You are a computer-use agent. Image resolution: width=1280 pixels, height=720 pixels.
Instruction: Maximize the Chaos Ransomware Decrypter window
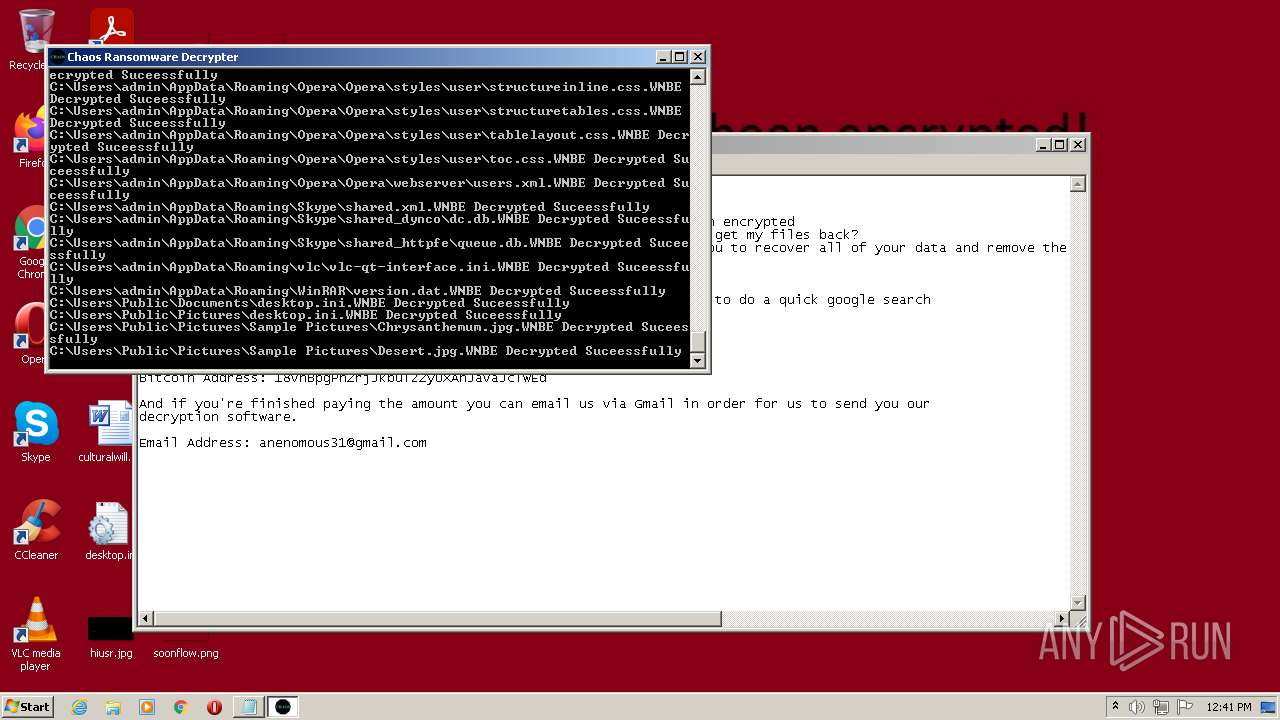(680, 57)
